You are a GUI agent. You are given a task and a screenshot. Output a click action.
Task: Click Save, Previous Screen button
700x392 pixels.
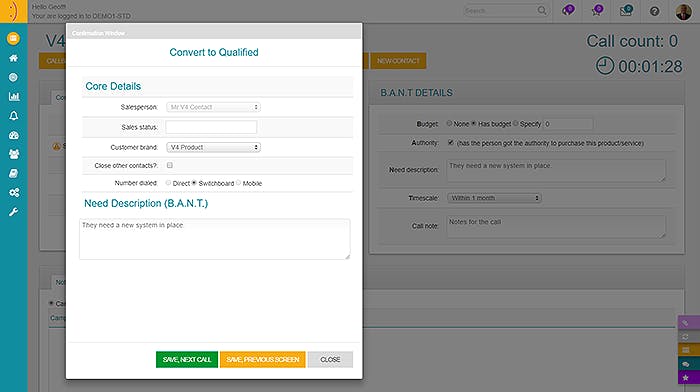coord(262,359)
